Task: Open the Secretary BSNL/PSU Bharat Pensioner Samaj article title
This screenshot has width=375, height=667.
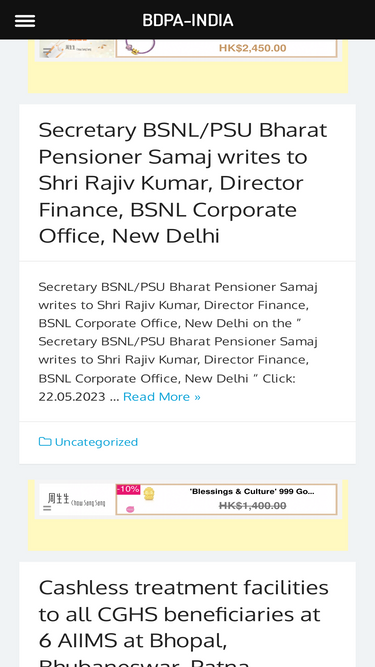Action: 183,183
